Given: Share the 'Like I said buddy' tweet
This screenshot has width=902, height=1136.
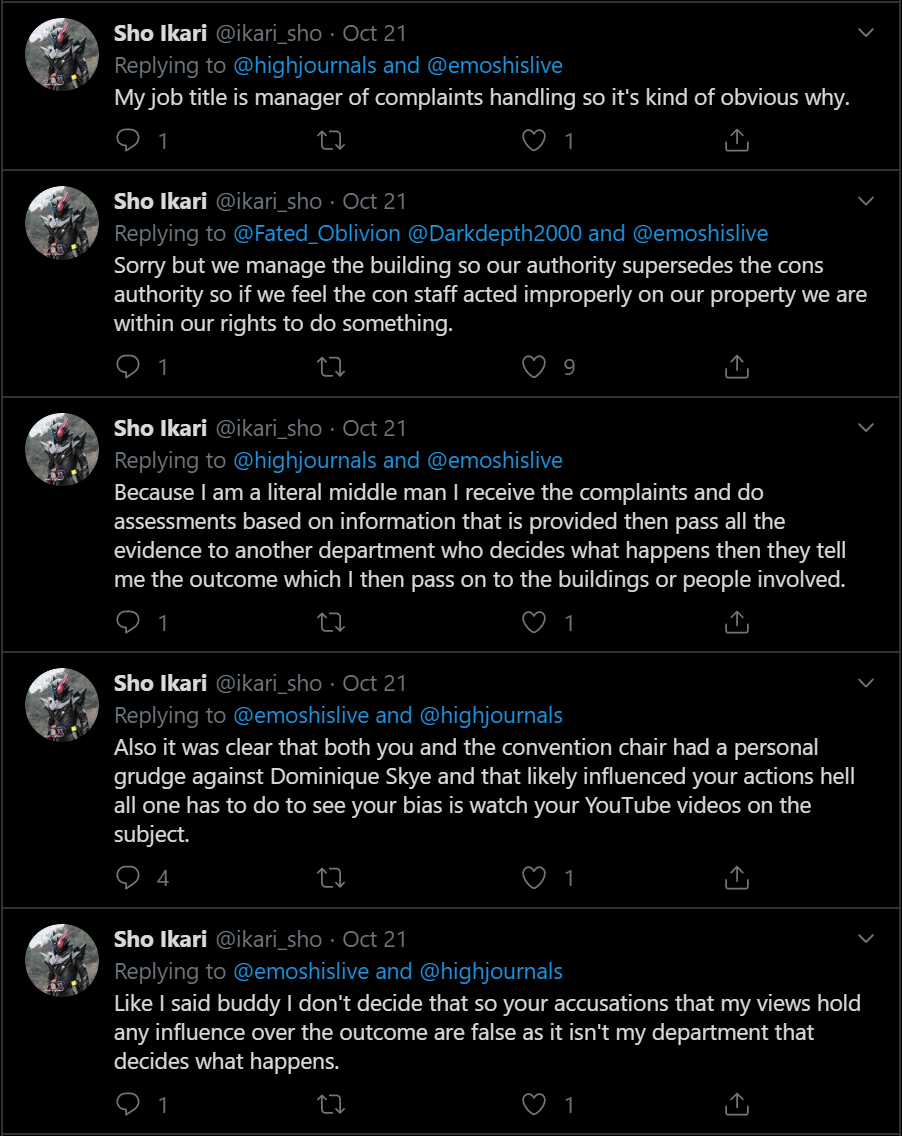Looking at the screenshot, I should pyautogui.click(x=737, y=1104).
